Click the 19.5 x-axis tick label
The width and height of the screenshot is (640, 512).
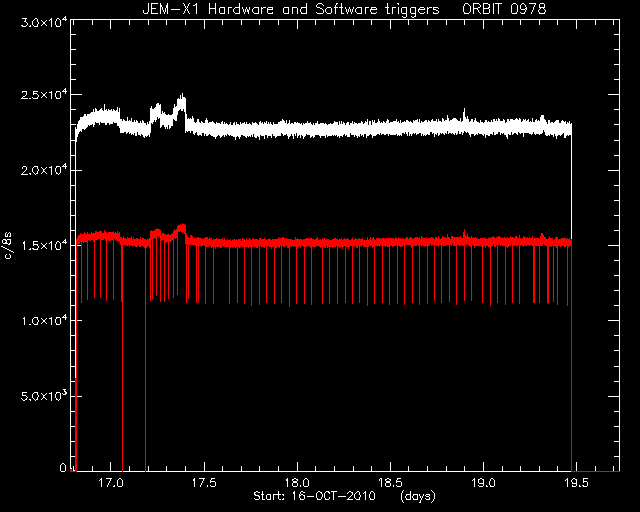click(577, 483)
